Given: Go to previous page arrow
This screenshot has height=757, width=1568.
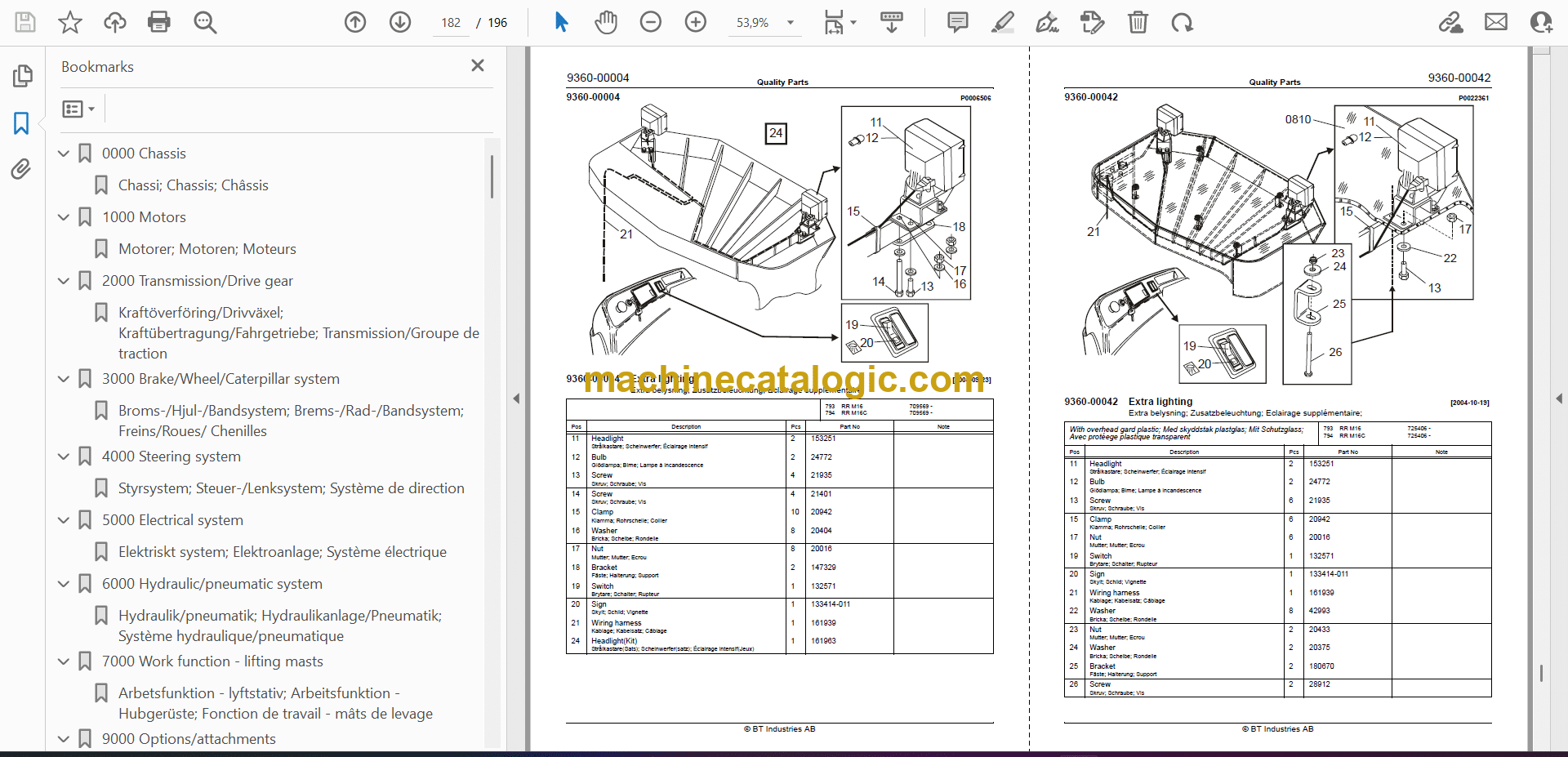Looking at the screenshot, I should click(355, 22).
